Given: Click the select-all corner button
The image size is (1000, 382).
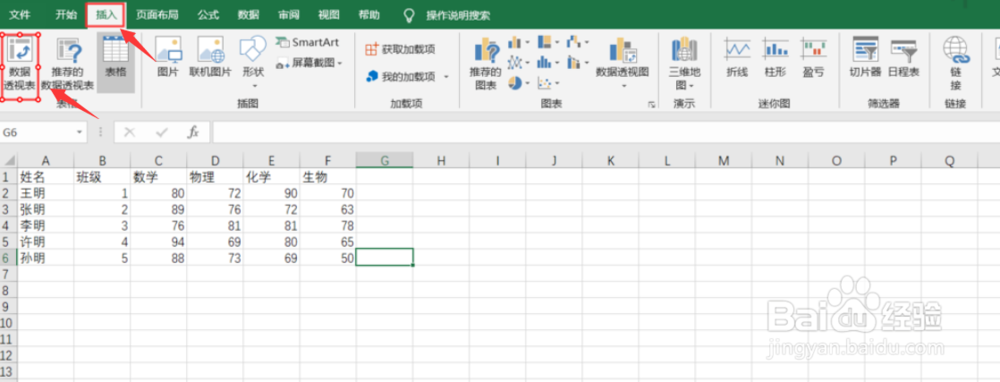Looking at the screenshot, I should point(8,161).
